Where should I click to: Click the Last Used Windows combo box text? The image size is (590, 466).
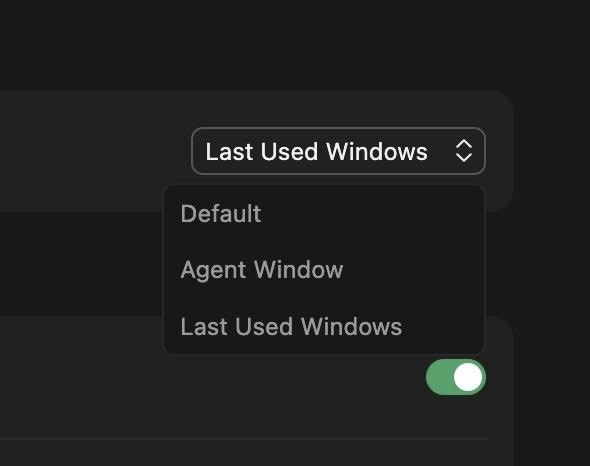click(x=316, y=151)
